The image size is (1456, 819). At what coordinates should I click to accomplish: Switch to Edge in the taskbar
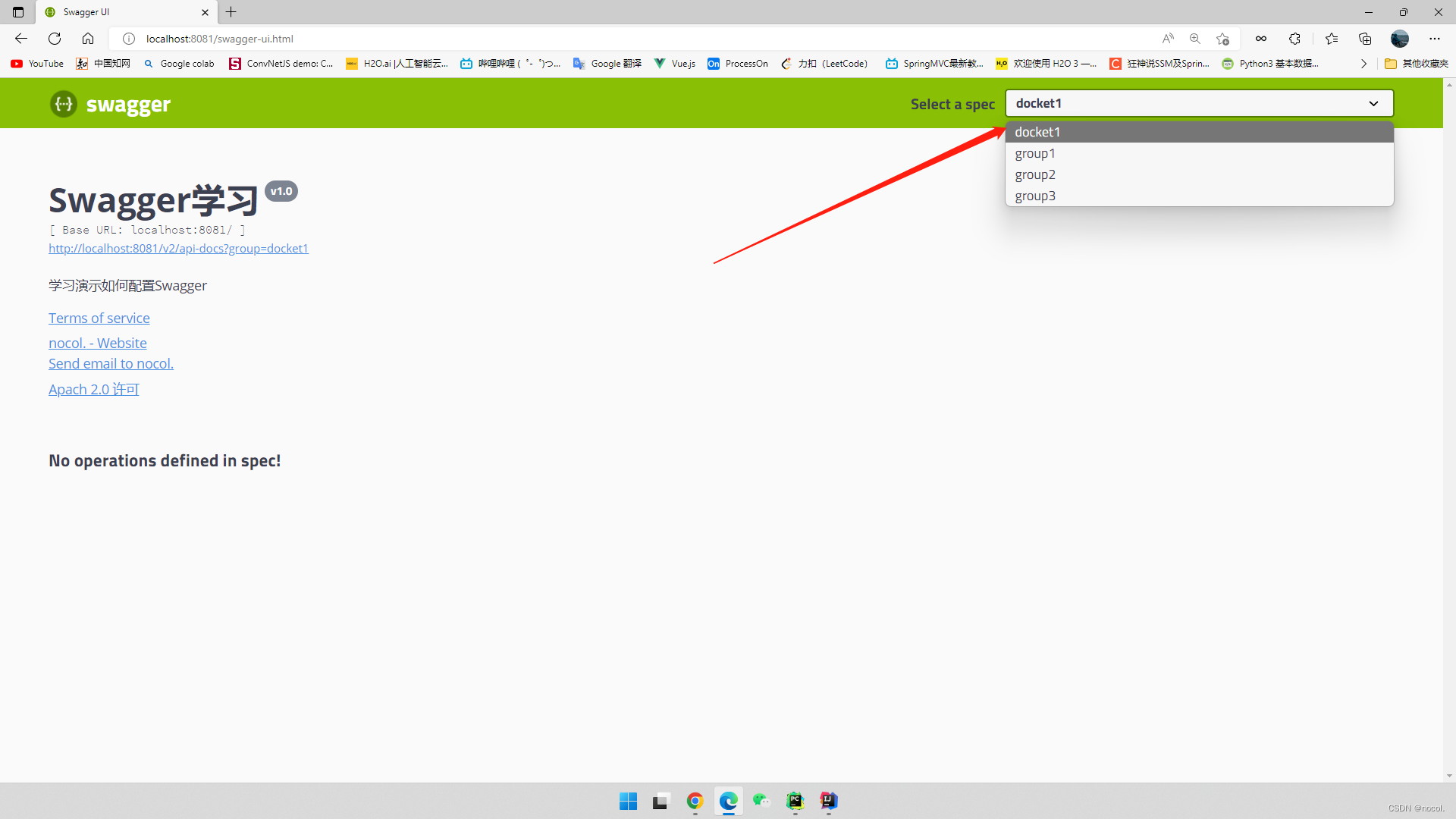(728, 801)
